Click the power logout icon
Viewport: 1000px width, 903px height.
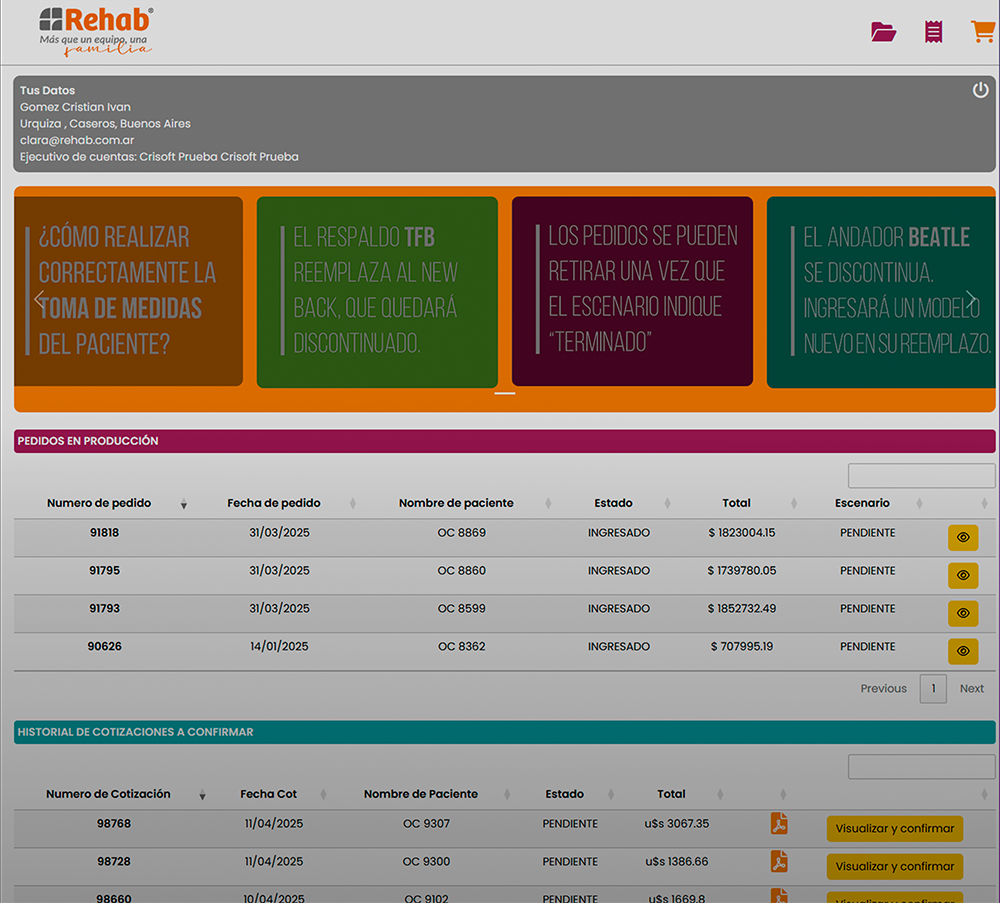[x=980, y=90]
